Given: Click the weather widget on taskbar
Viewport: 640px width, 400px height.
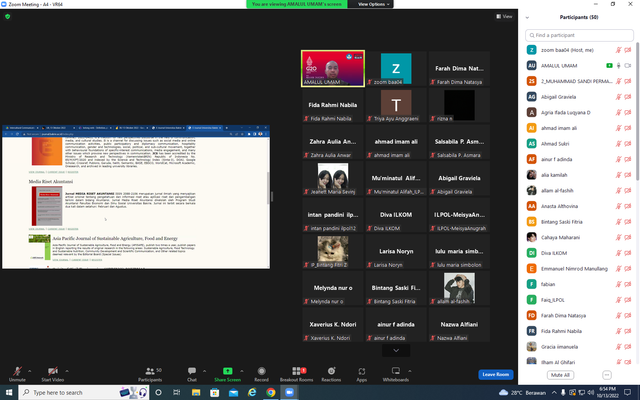Looking at the screenshot, I should coord(522,392).
